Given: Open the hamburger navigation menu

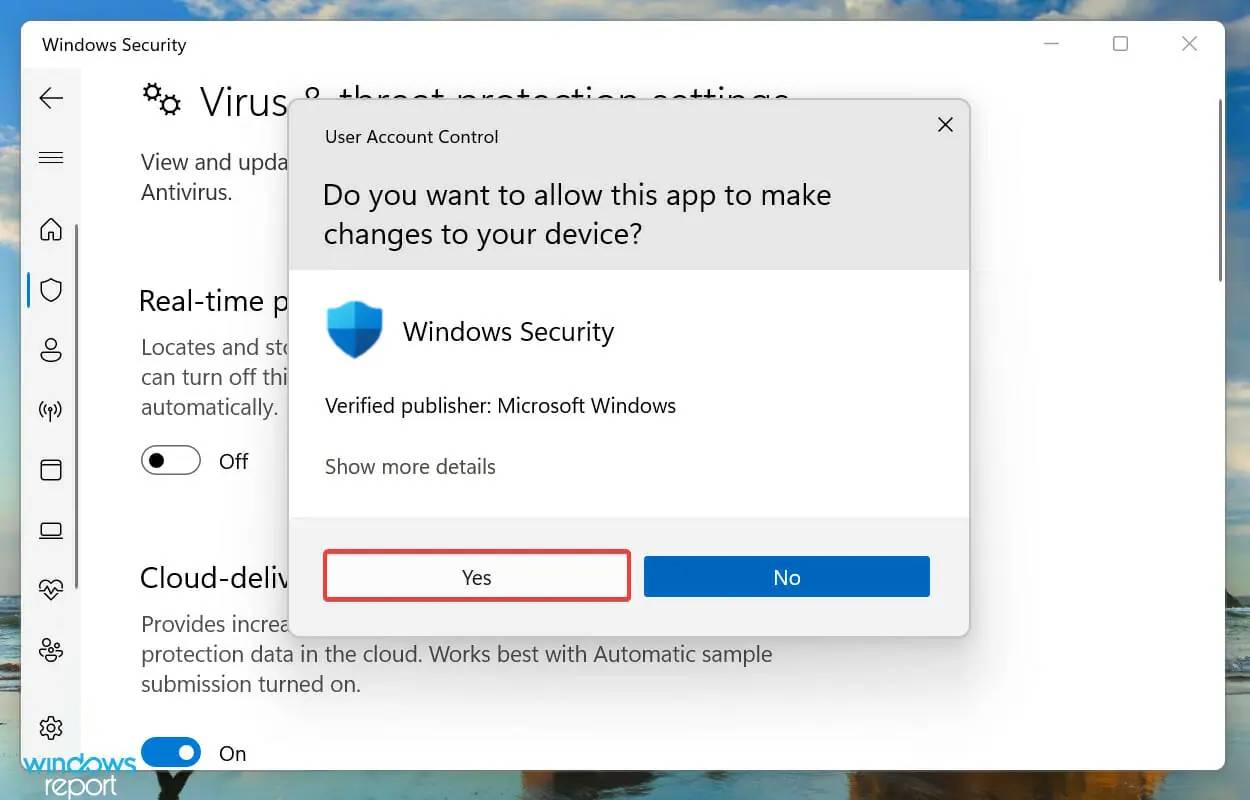Looking at the screenshot, I should pyautogui.click(x=51, y=158).
